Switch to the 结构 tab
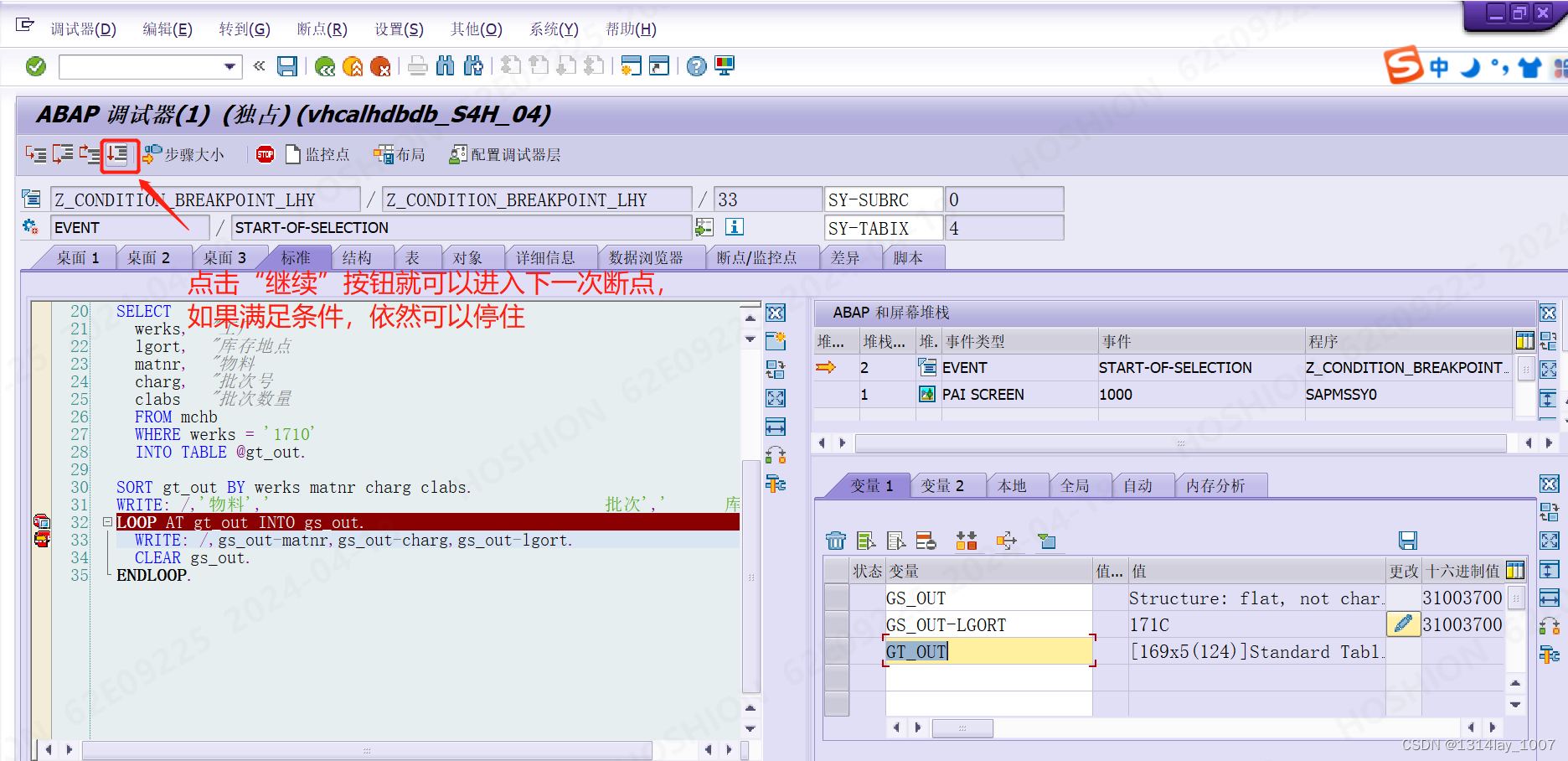Screen dimensions: 1568x761 (357, 257)
